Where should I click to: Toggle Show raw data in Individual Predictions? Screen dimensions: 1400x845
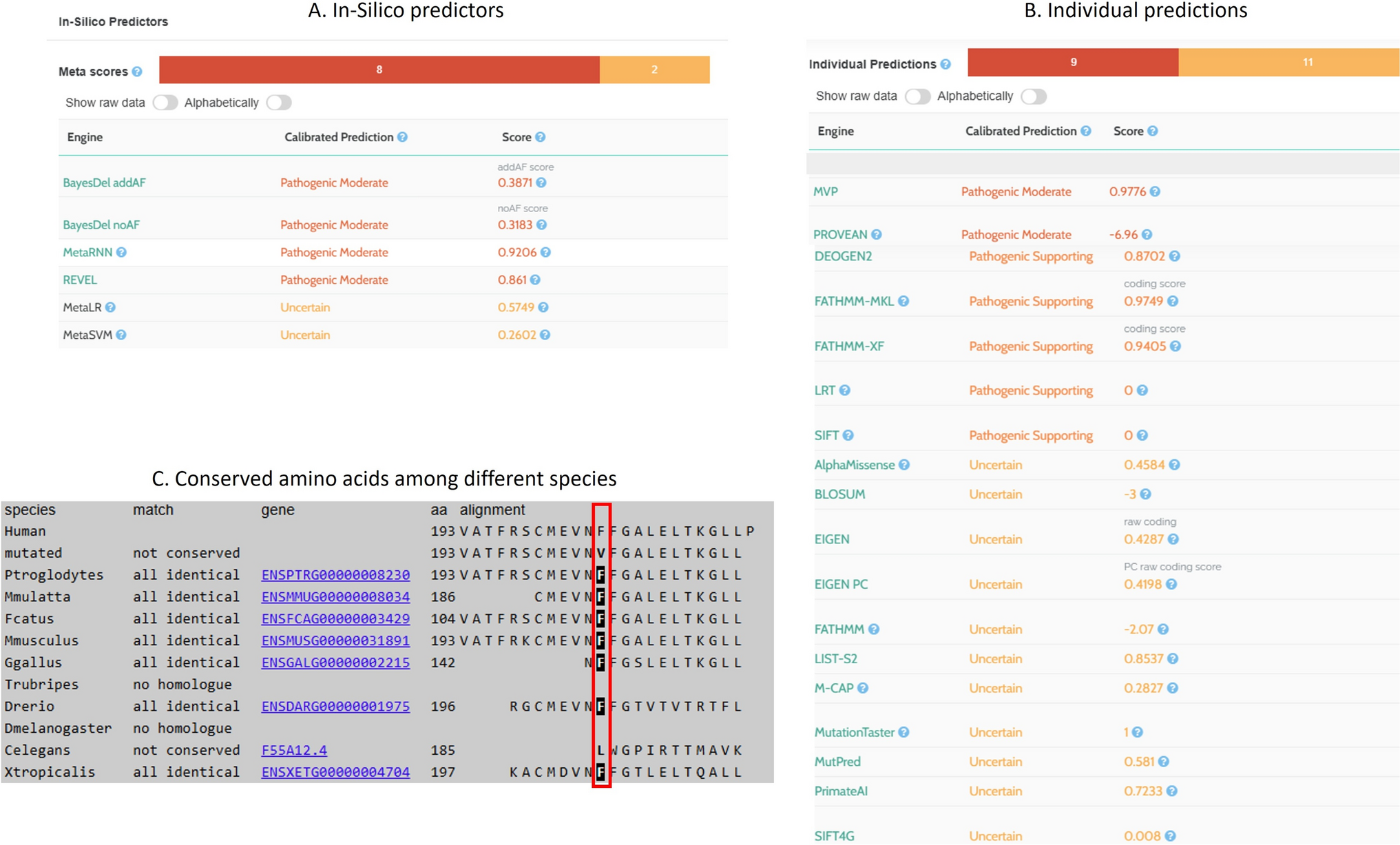click(x=917, y=96)
